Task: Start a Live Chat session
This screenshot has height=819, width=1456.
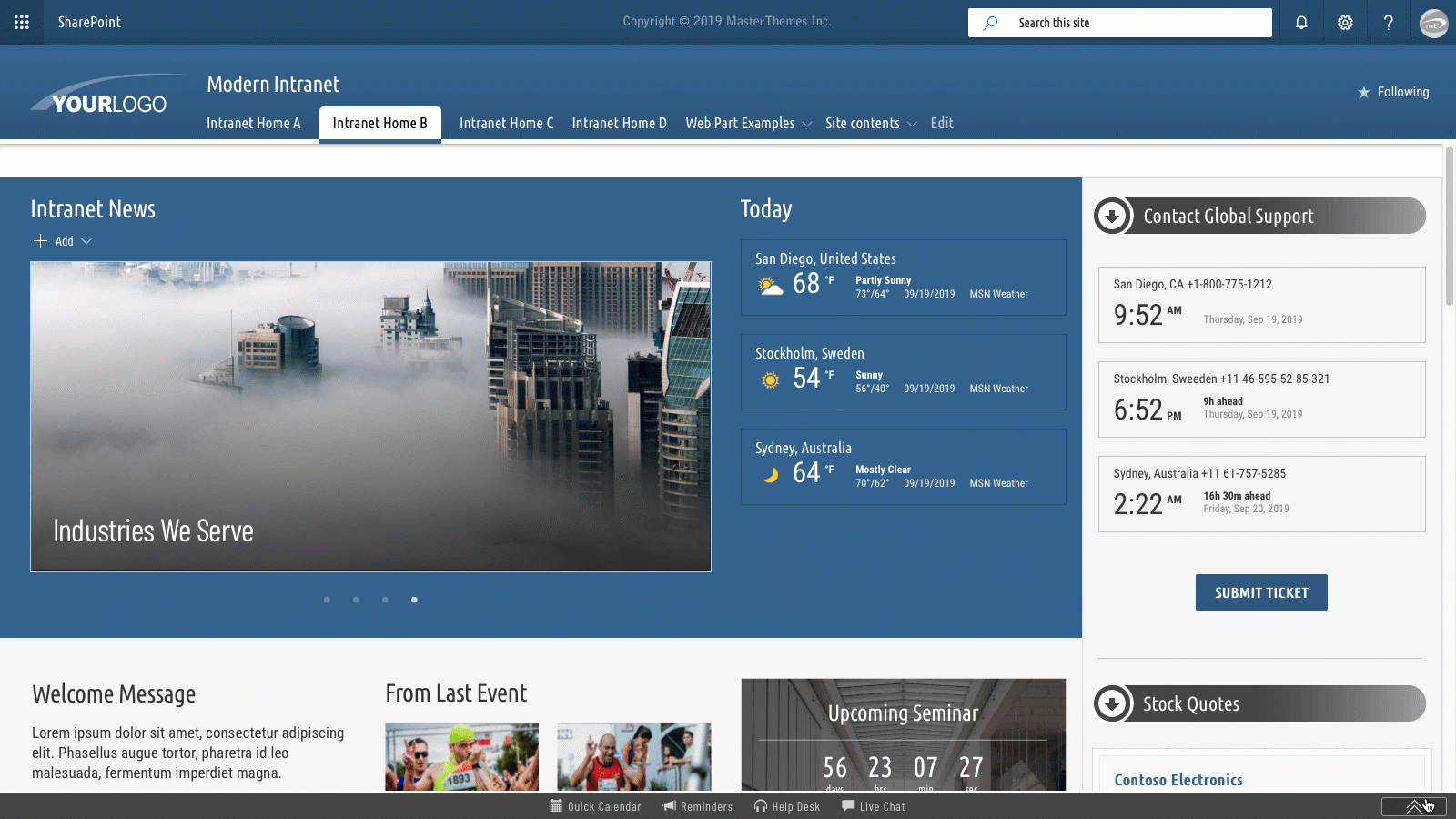Action: pyautogui.click(x=873, y=806)
